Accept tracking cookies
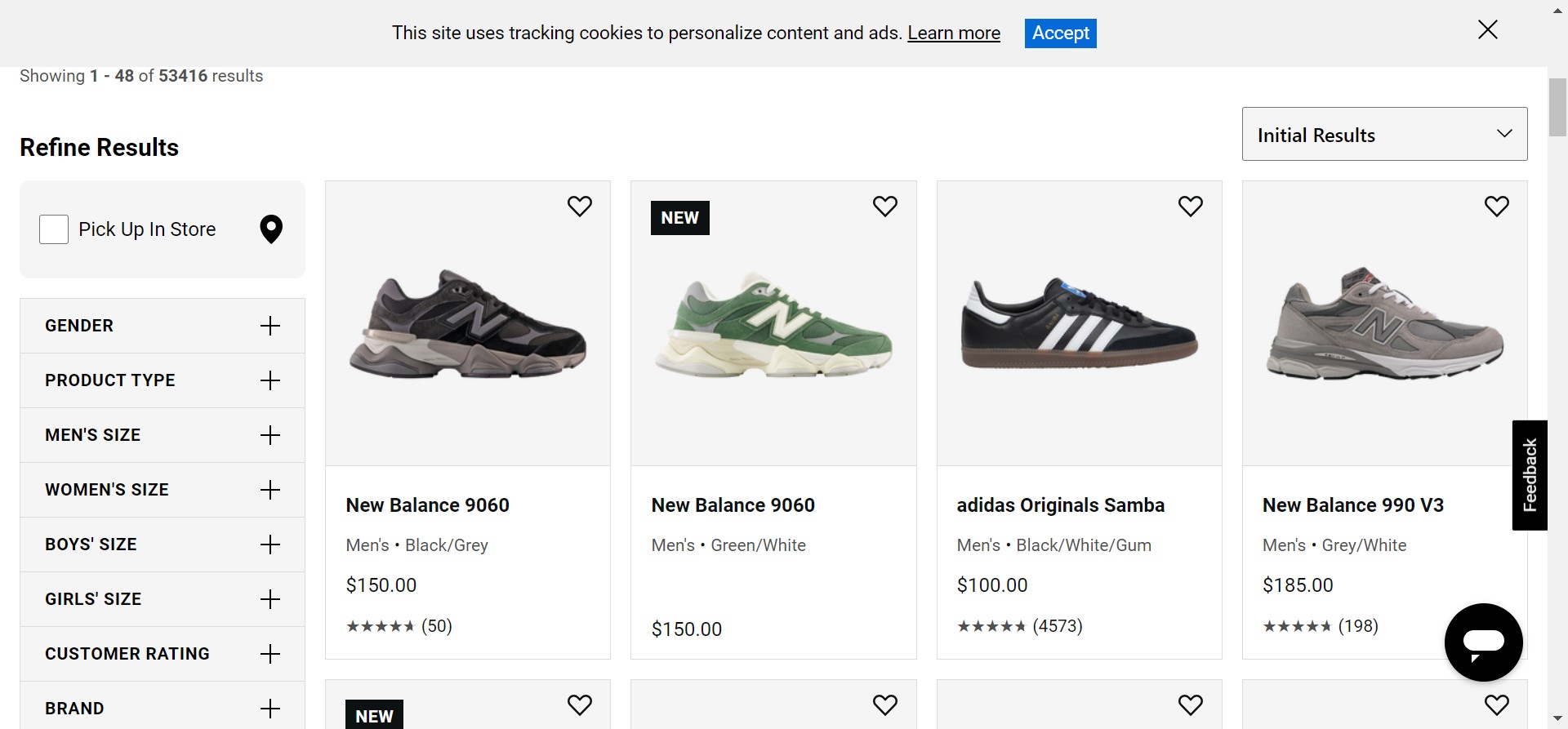 [1060, 33]
